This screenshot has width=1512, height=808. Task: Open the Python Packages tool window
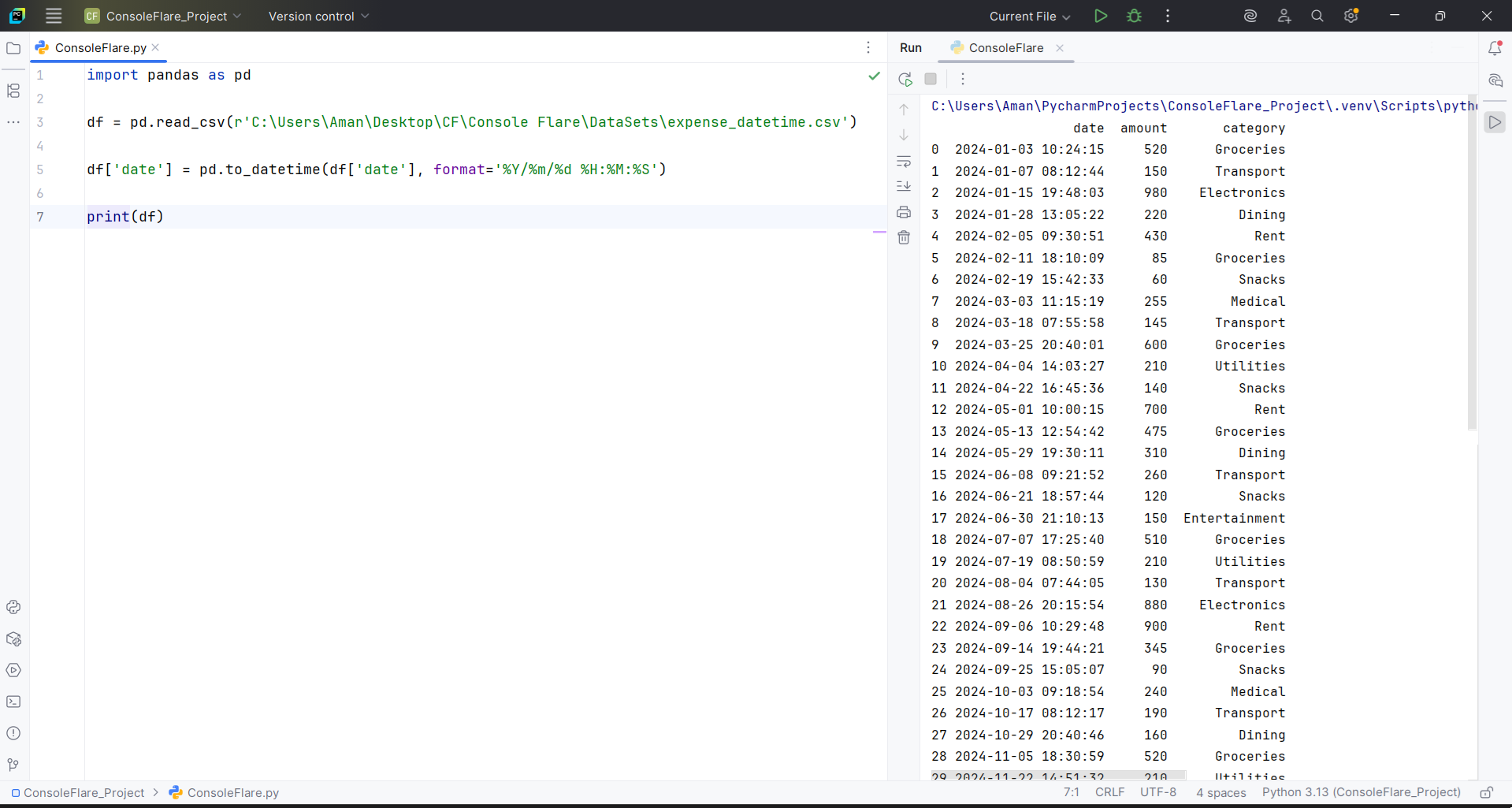13,639
